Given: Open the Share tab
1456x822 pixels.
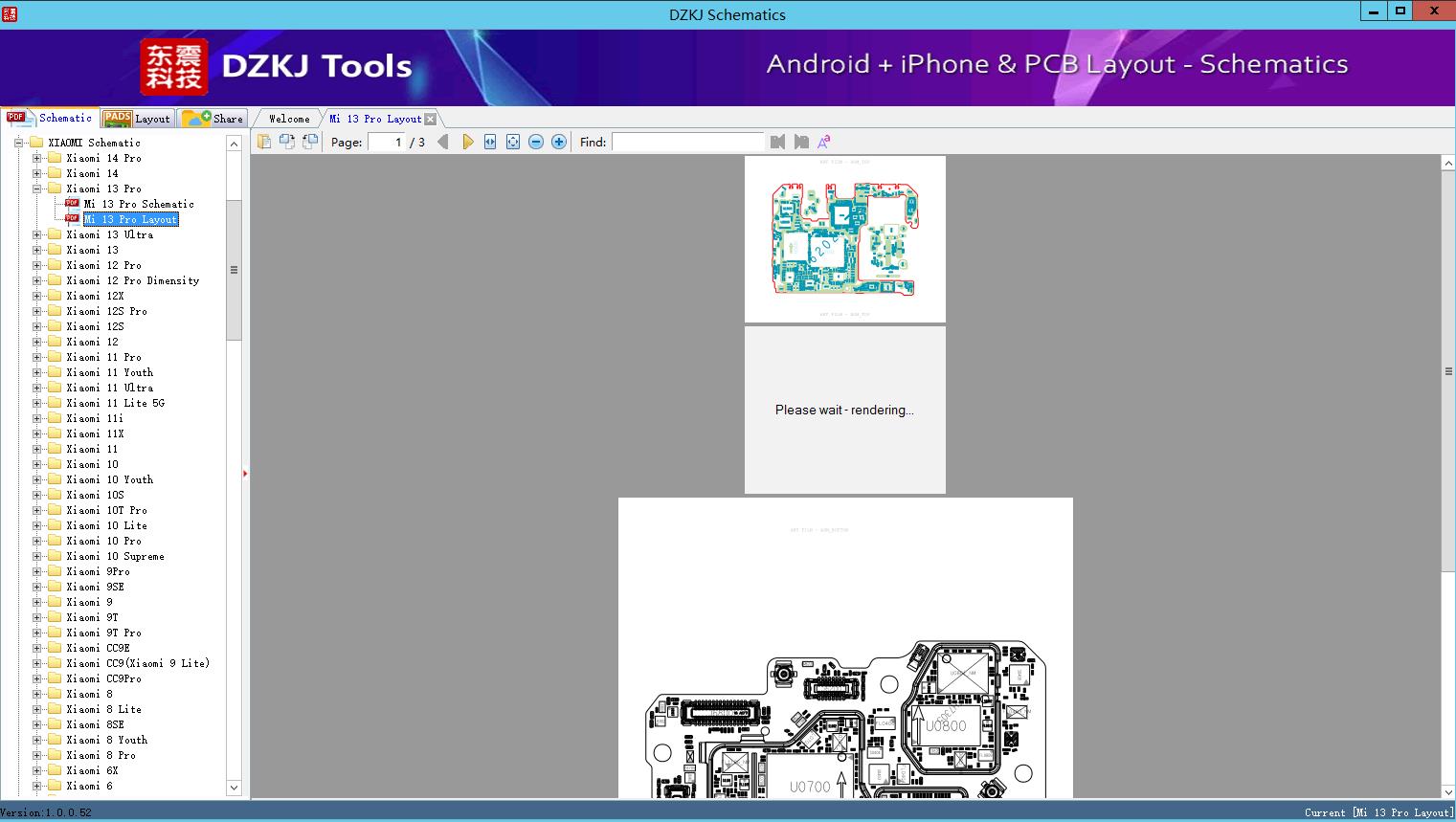Looking at the screenshot, I should coord(213,119).
